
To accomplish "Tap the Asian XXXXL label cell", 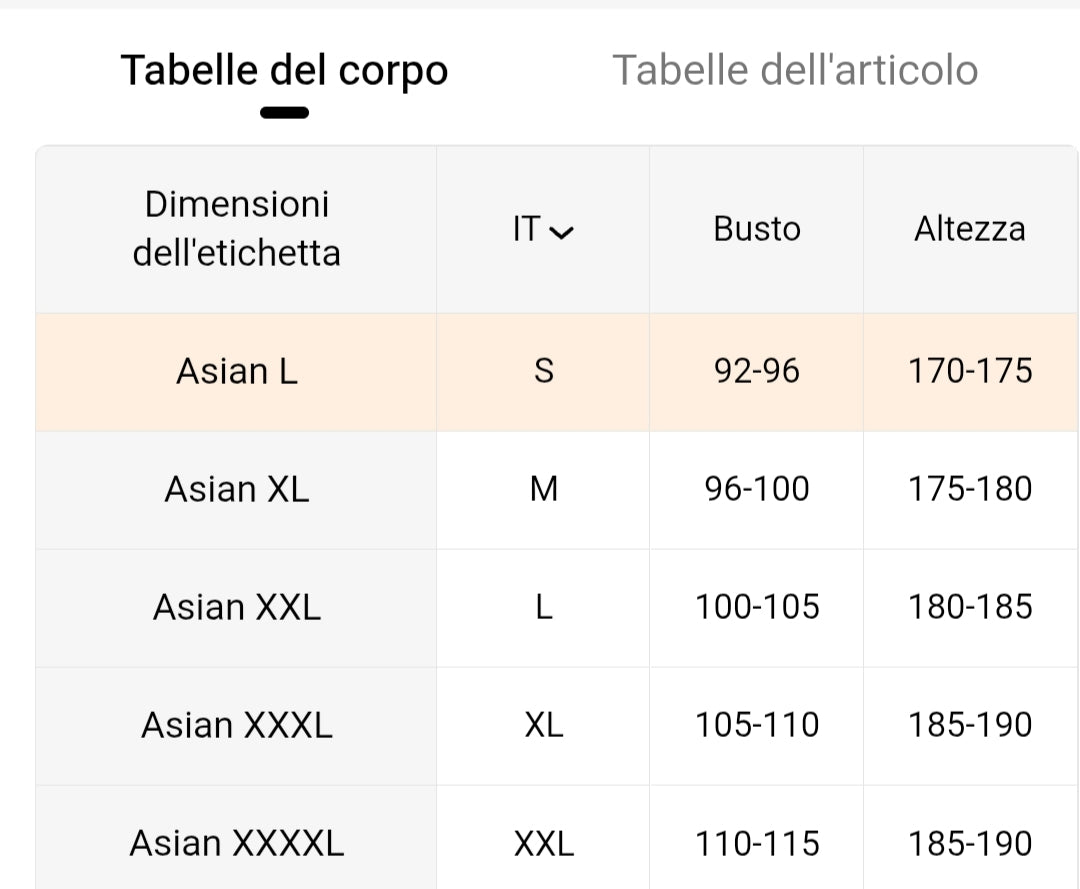I will tap(237, 843).
